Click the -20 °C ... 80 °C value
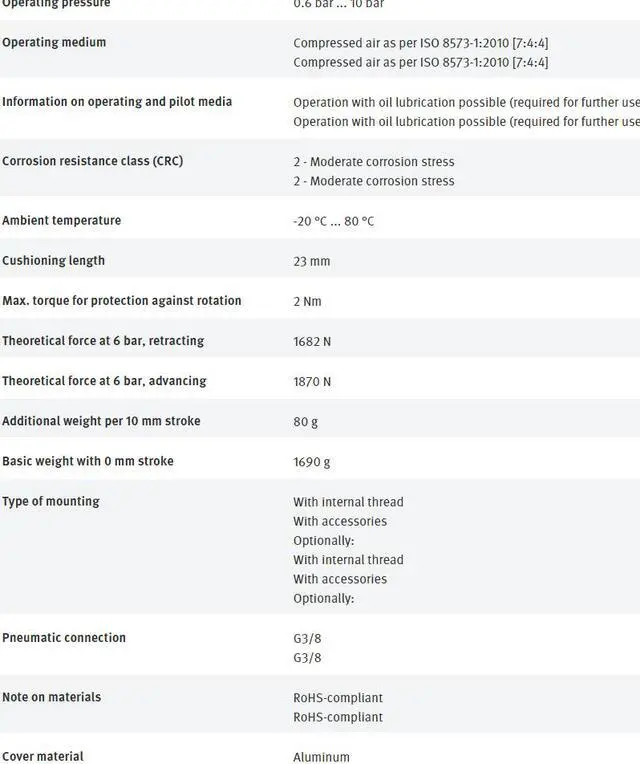 coord(333,221)
